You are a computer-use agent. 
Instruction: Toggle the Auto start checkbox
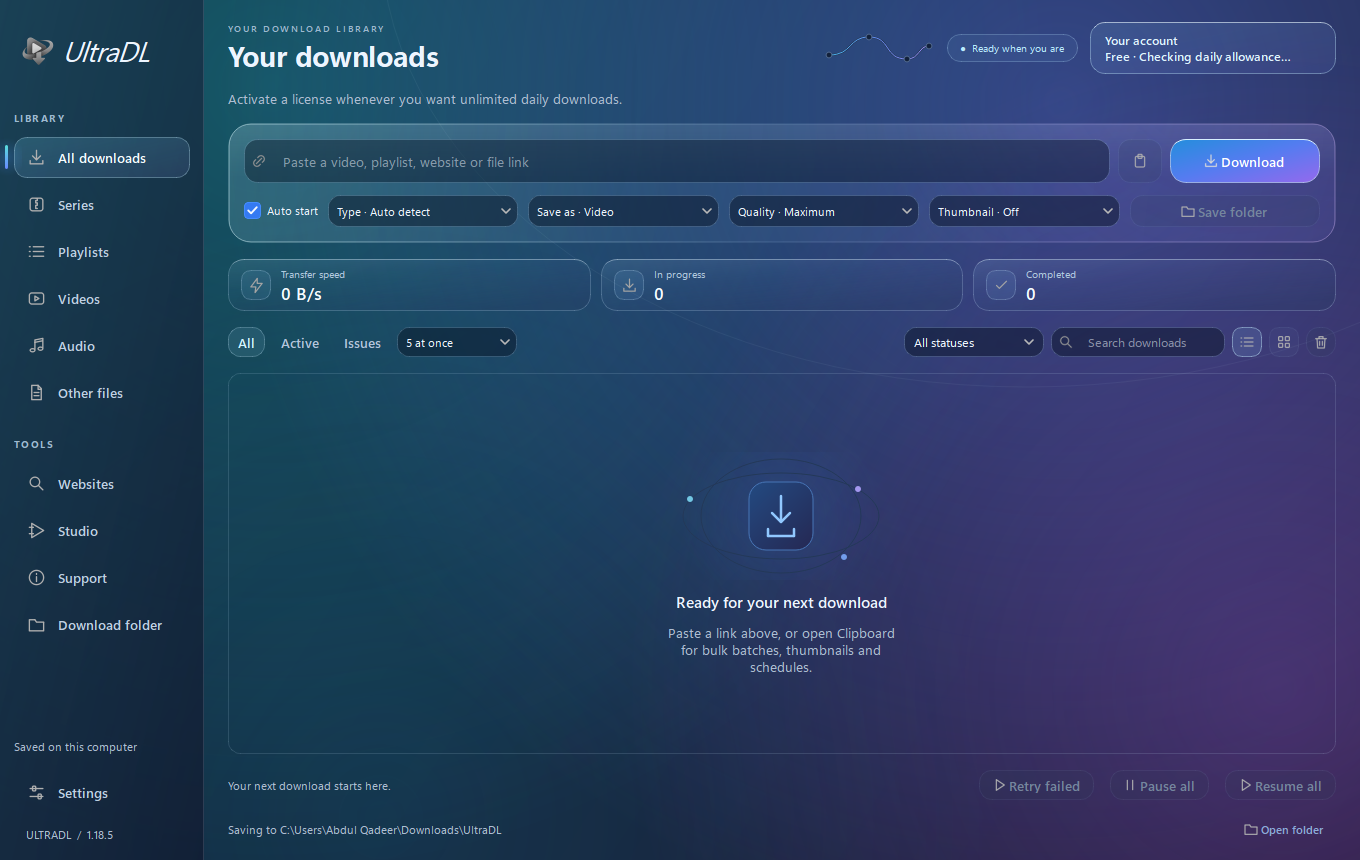point(253,211)
